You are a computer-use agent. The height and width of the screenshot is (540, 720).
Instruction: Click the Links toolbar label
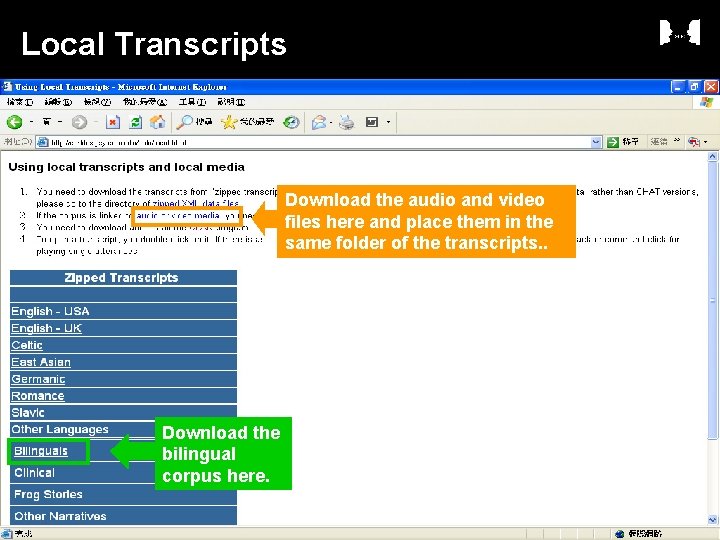click(659, 142)
